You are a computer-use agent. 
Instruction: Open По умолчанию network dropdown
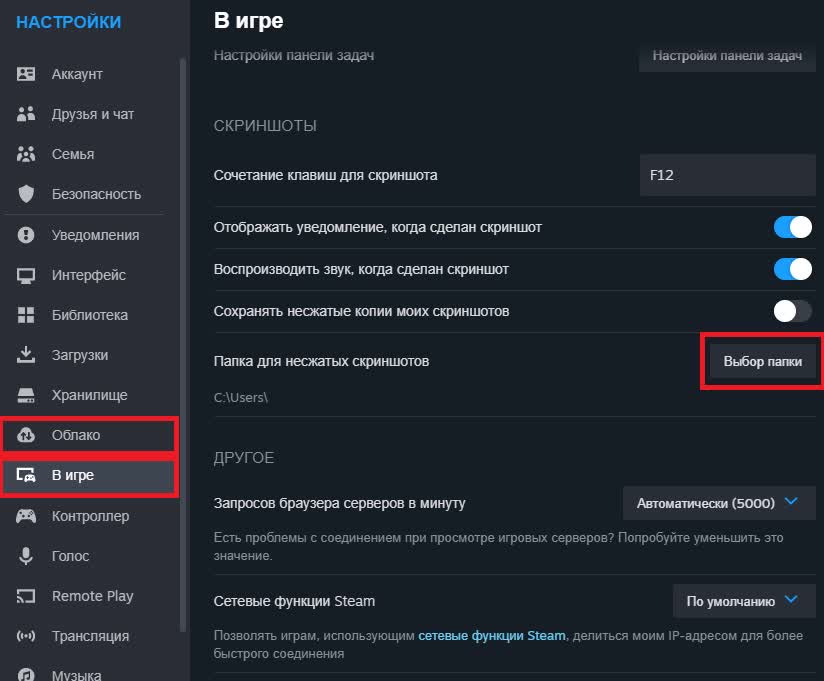point(744,601)
